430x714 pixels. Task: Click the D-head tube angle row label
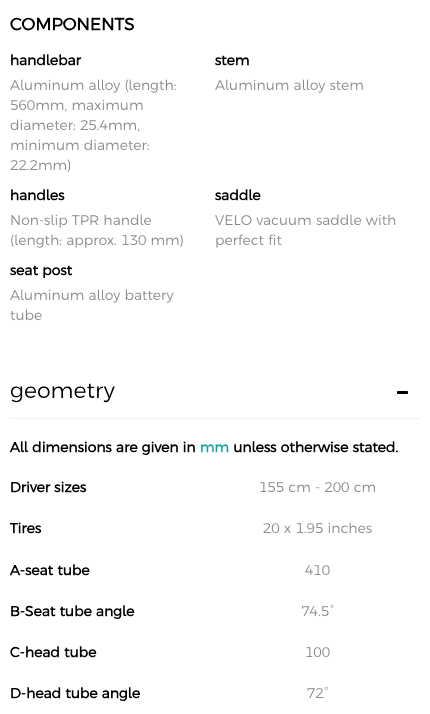pyautogui.click(x=75, y=693)
